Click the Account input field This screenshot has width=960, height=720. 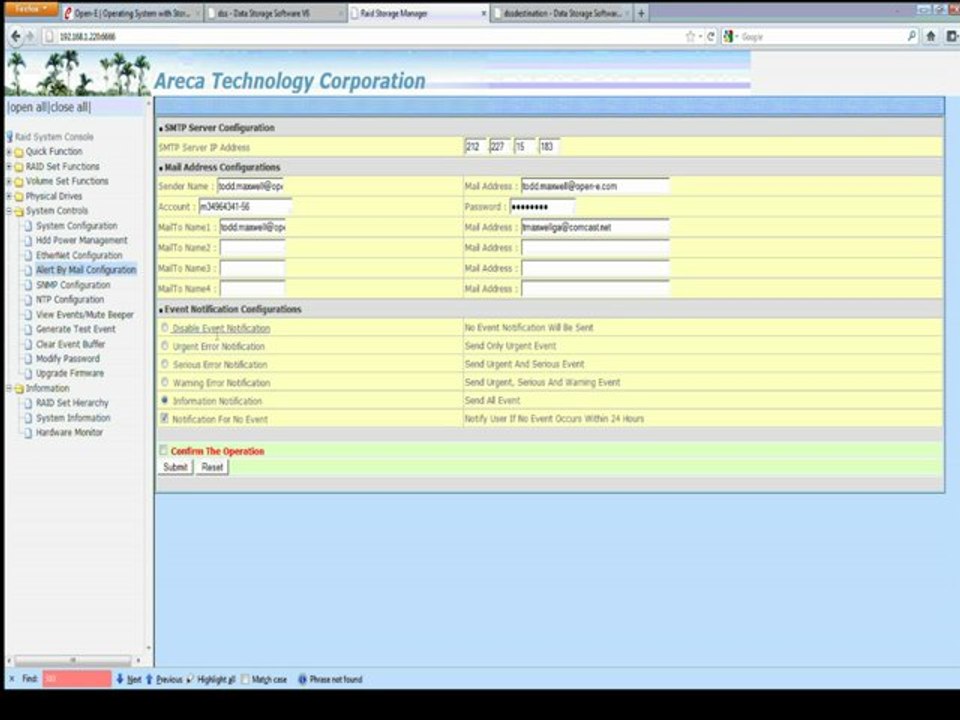click(x=245, y=207)
